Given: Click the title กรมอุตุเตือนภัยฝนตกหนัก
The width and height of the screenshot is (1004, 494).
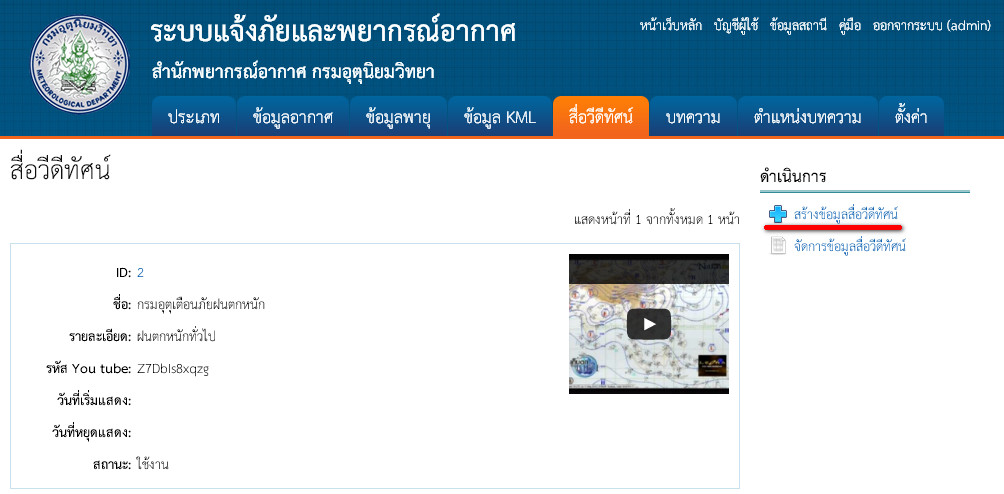Looking at the screenshot, I should [x=201, y=305].
